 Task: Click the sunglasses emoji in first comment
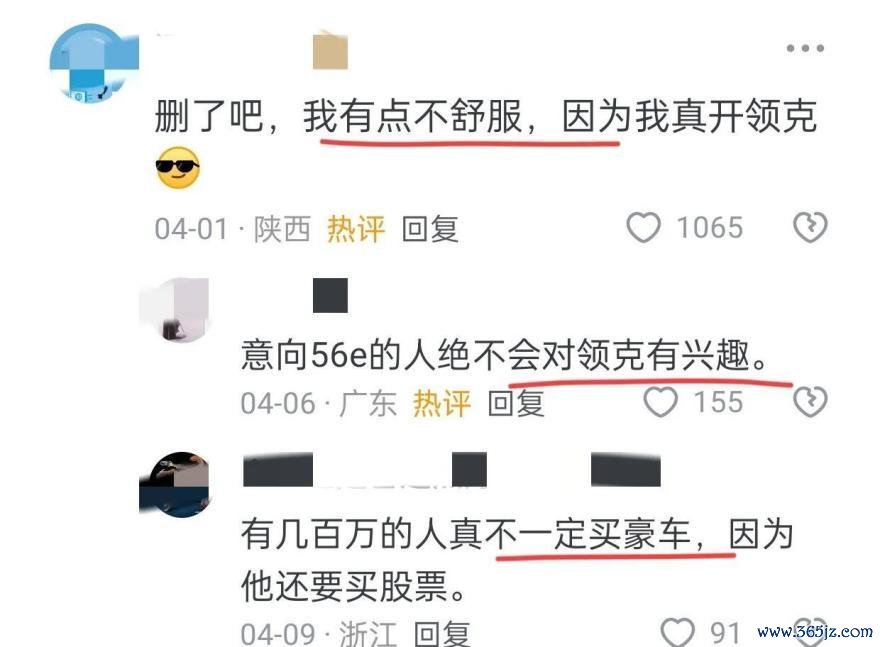pyautogui.click(x=178, y=168)
